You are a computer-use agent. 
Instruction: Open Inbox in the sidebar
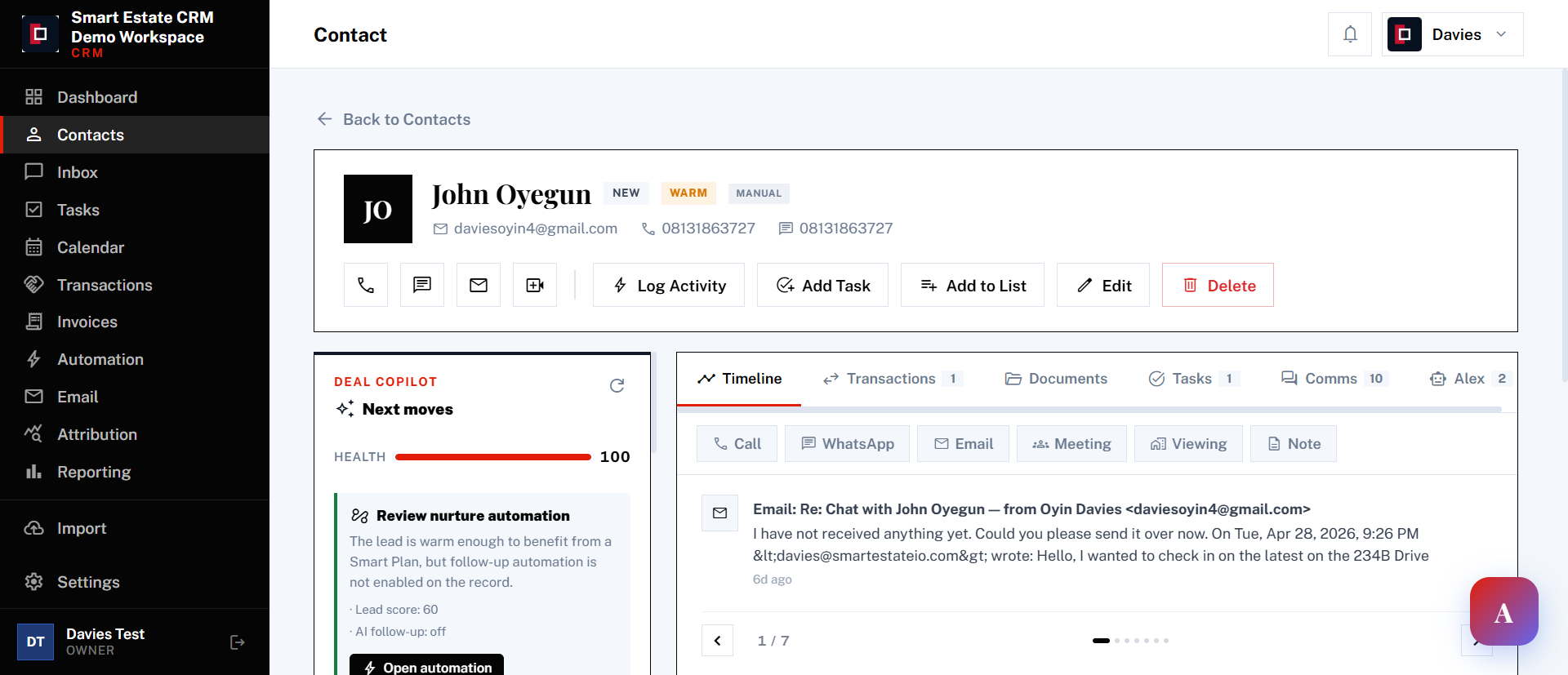point(135,172)
